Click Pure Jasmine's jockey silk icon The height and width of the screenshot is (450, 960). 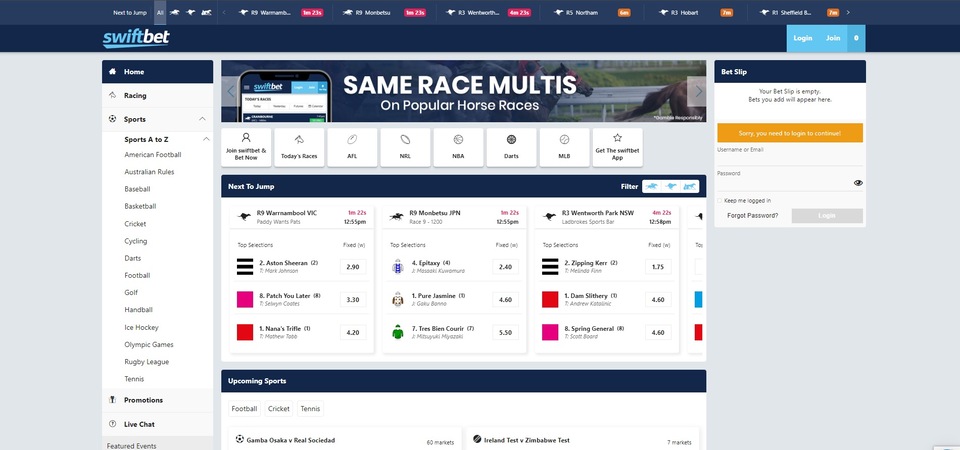[x=398, y=299]
